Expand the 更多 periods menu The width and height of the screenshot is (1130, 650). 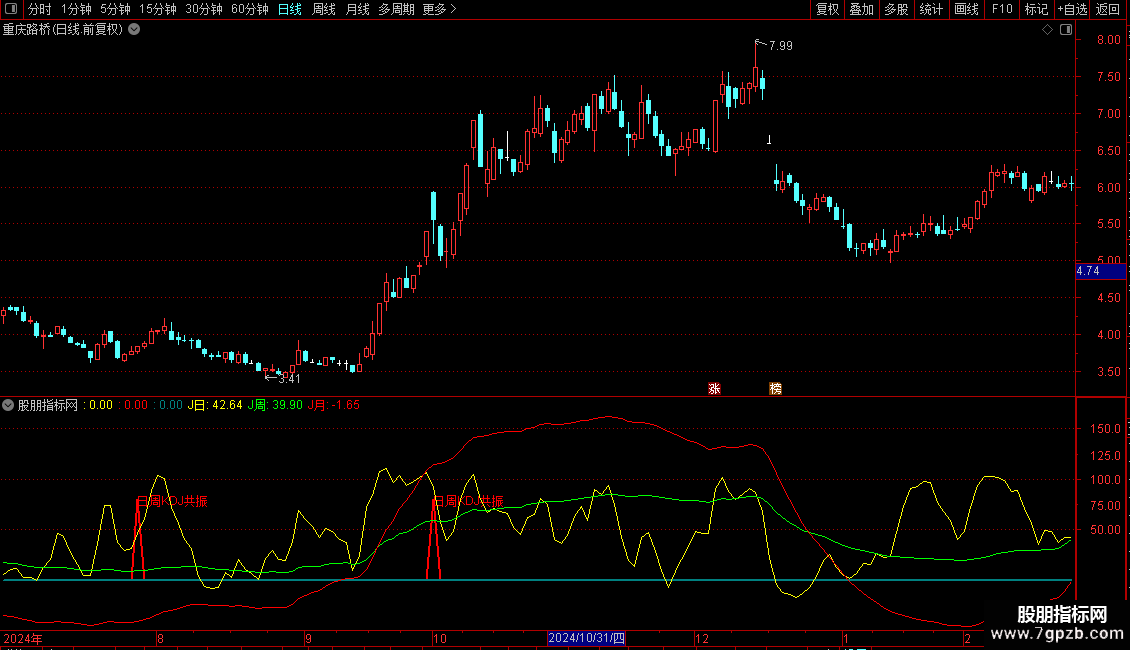(x=439, y=9)
